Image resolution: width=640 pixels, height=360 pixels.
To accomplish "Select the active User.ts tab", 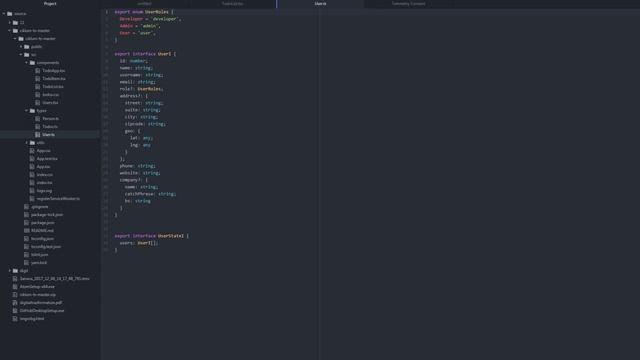I will point(320,4).
